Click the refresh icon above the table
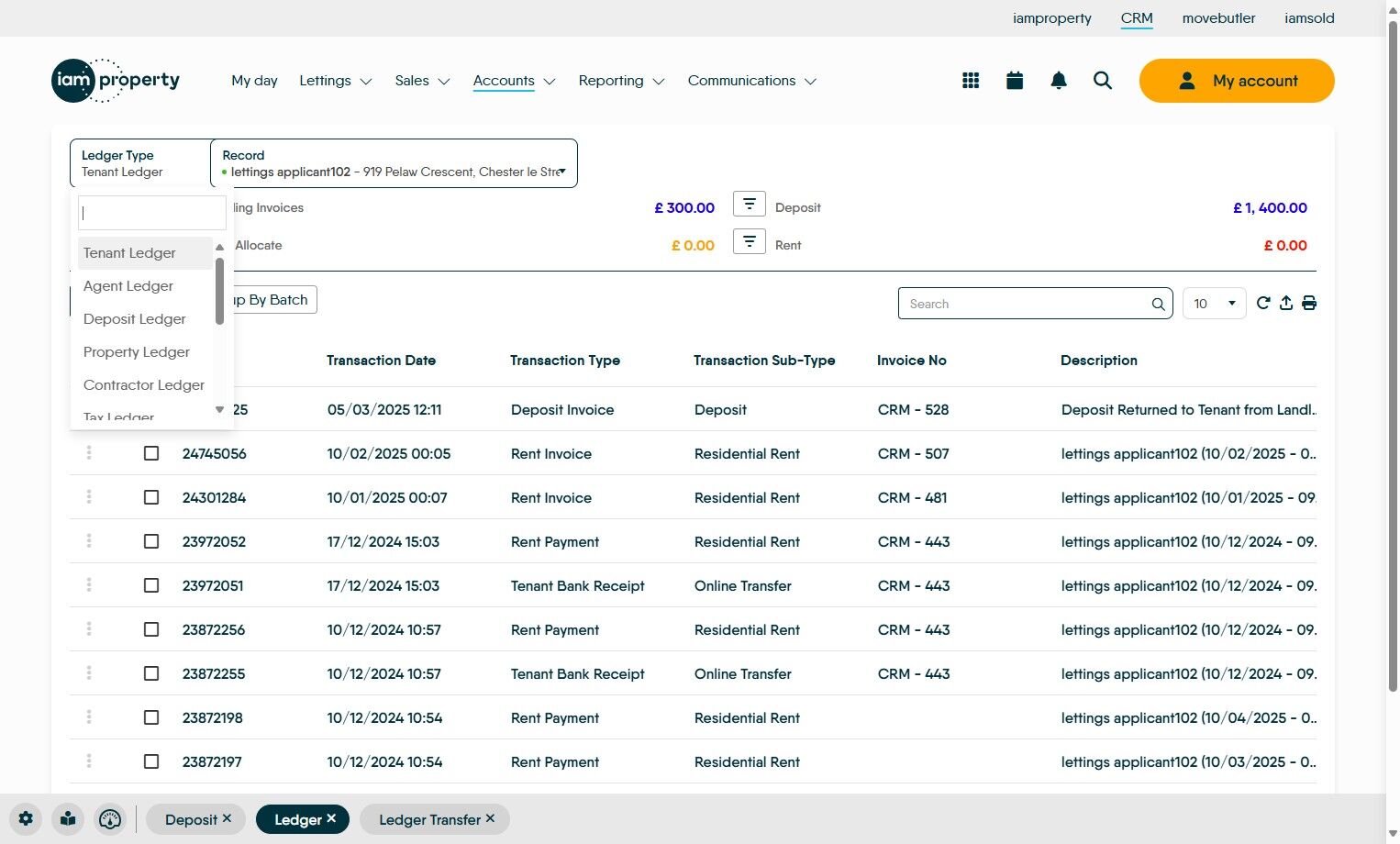This screenshot has width=1400, height=844. tap(1263, 303)
